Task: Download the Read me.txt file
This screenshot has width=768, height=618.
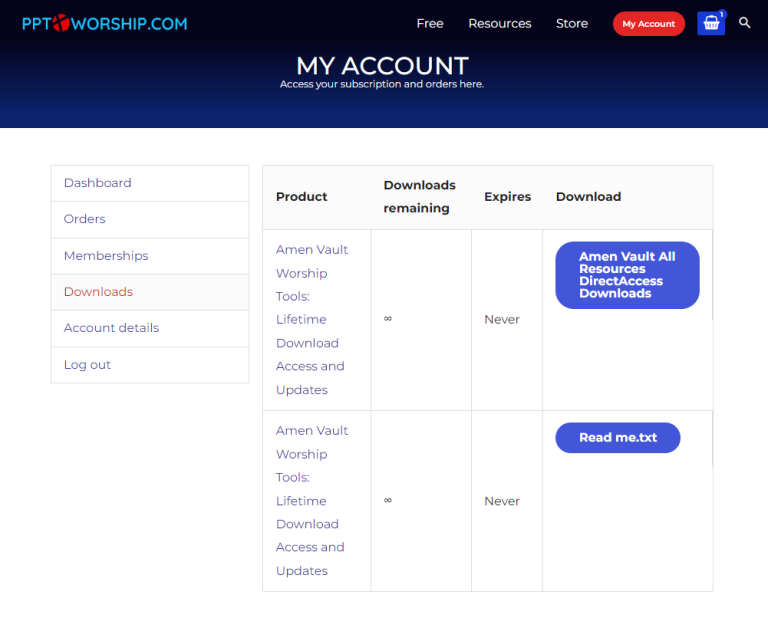Action: pos(618,438)
